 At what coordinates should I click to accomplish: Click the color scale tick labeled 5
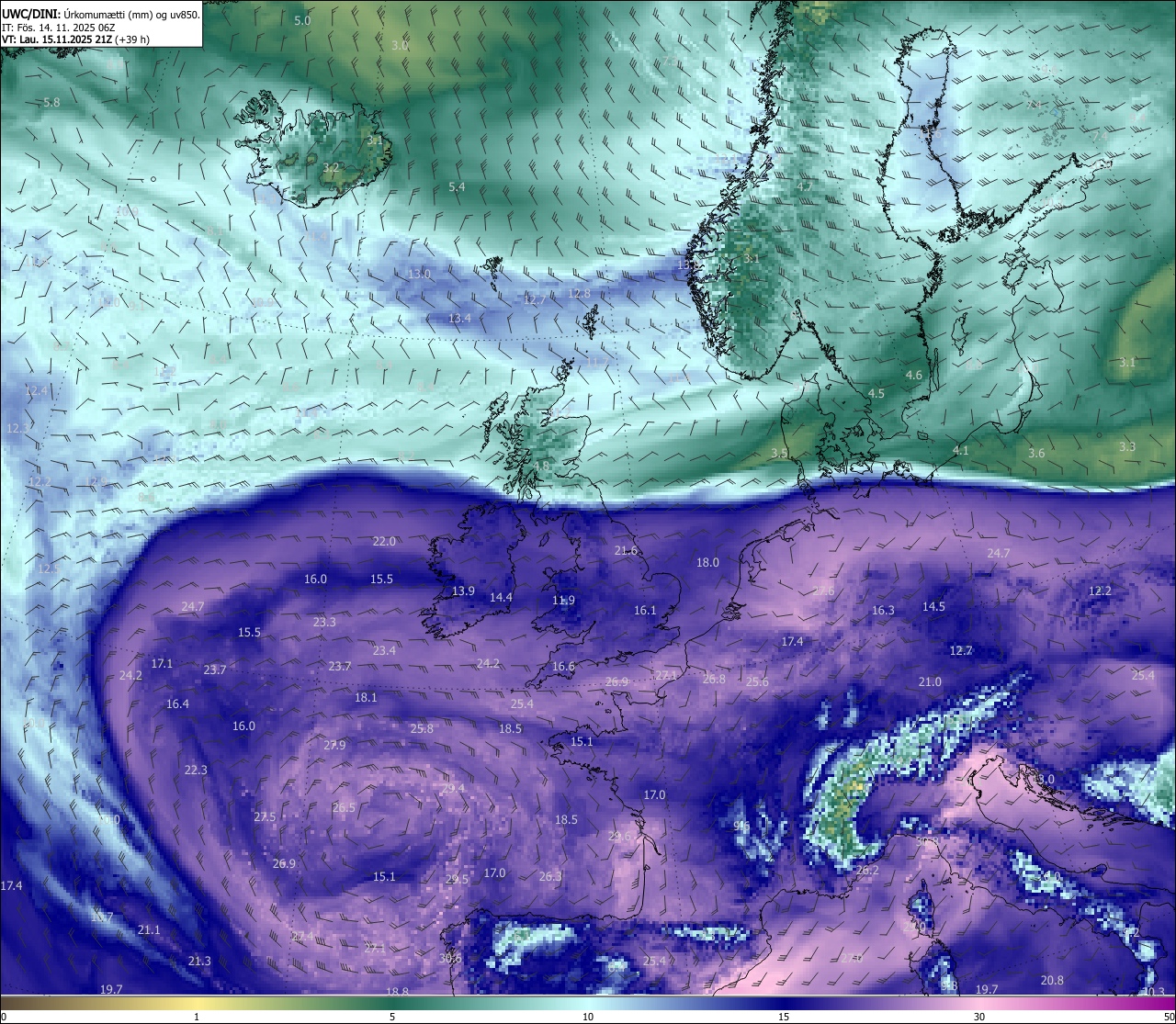coord(392,1017)
